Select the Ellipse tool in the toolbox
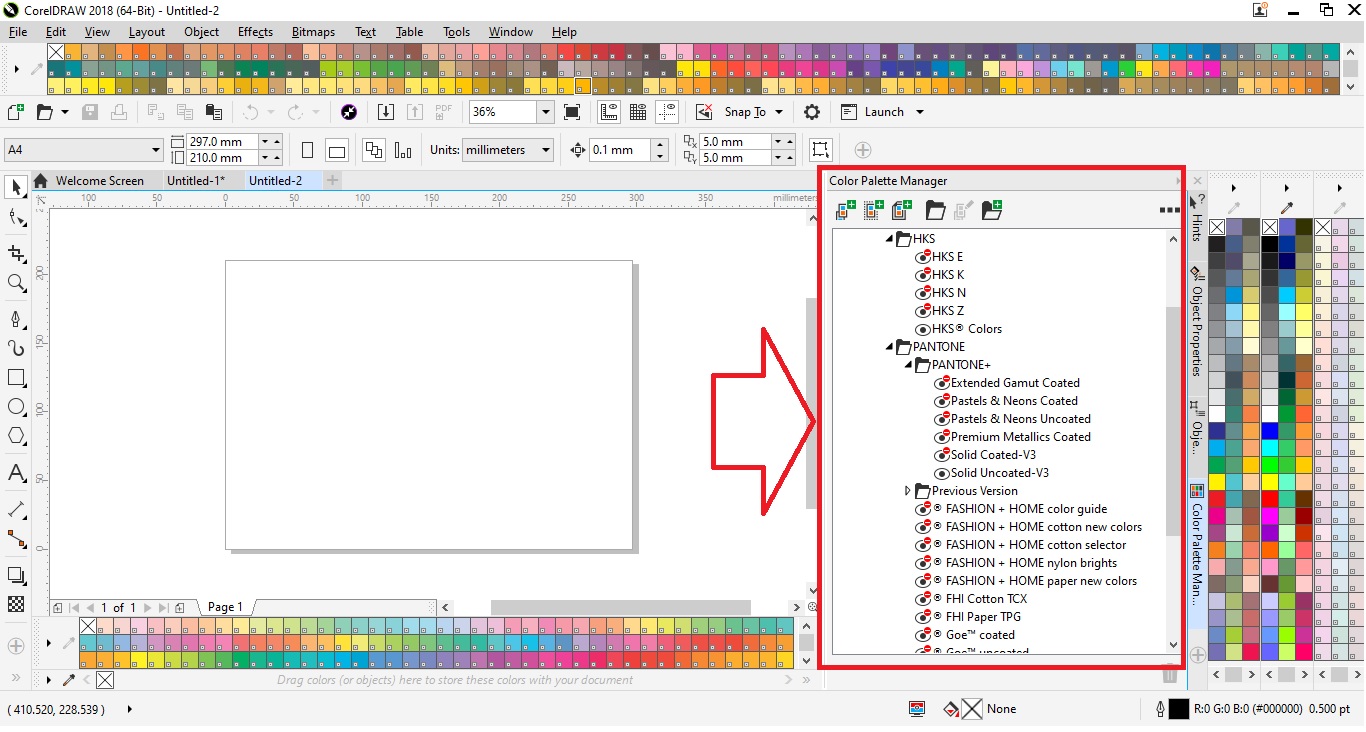1366x732 pixels. [x=16, y=407]
